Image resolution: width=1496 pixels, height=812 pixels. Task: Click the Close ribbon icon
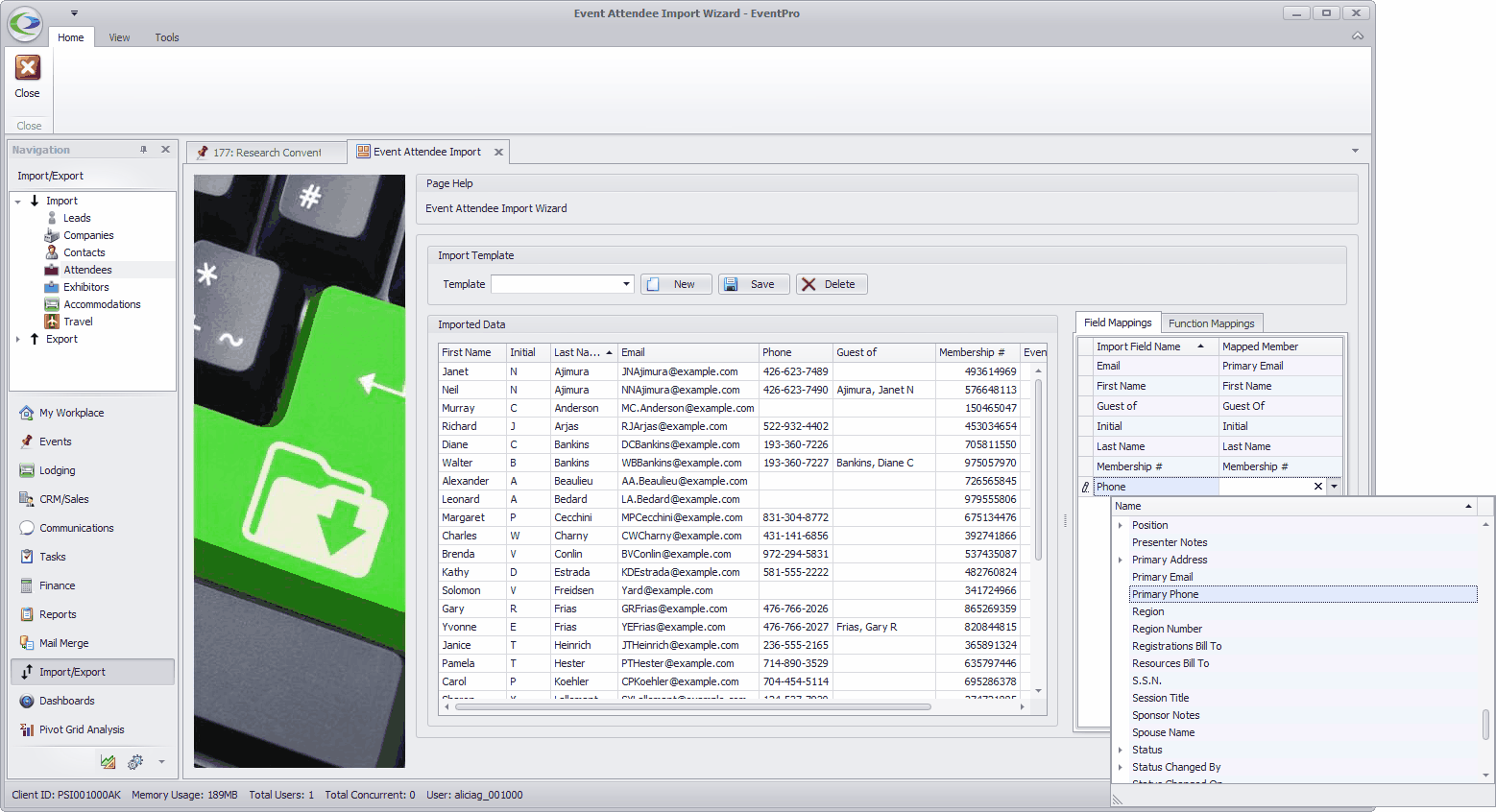coord(27,68)
